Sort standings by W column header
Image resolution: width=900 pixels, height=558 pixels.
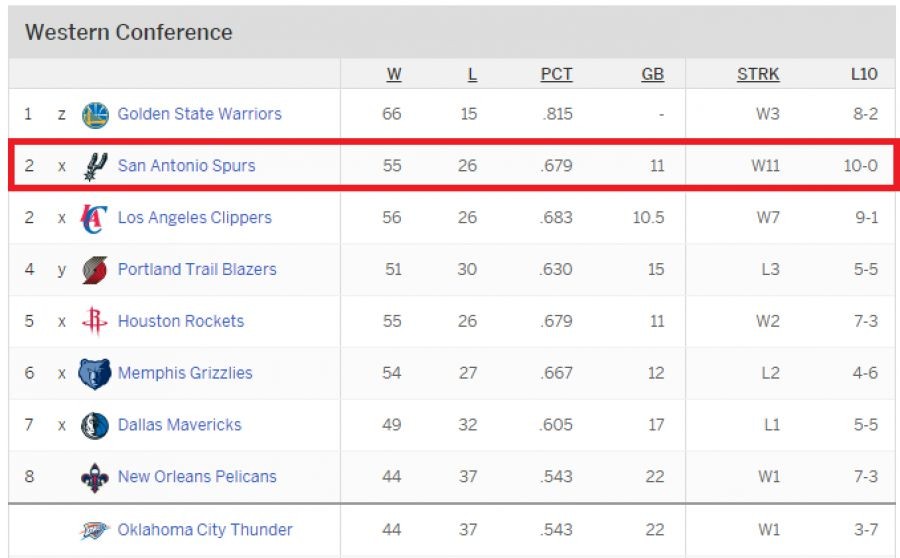[394, 74]
